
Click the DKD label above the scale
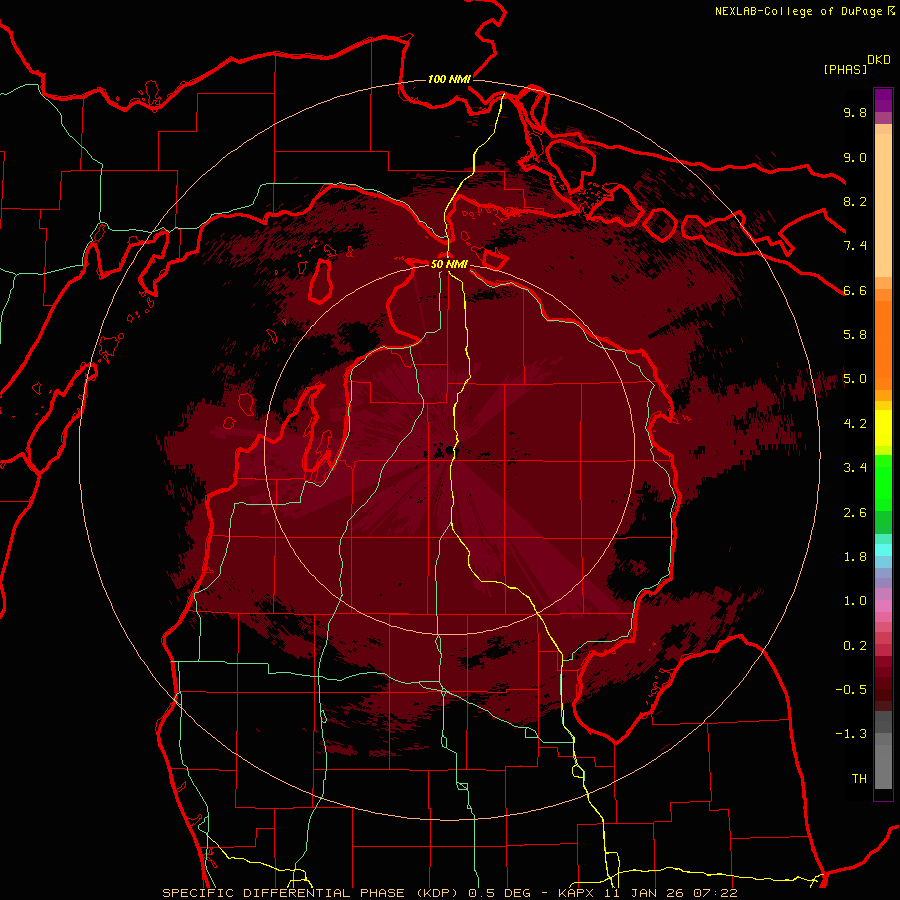(x=879, y=60)
